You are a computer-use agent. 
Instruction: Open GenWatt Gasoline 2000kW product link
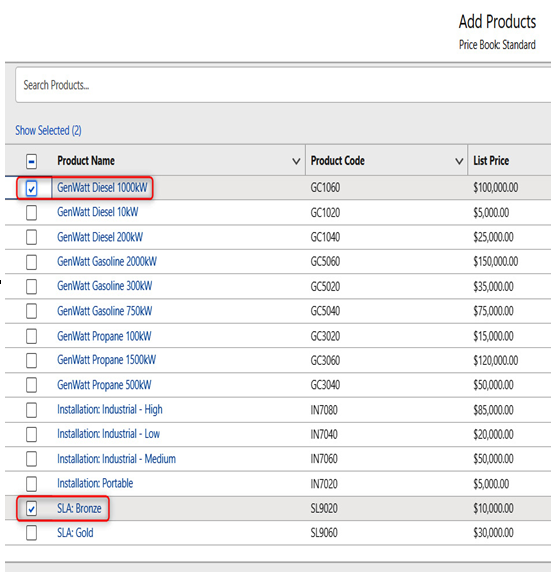107,261
